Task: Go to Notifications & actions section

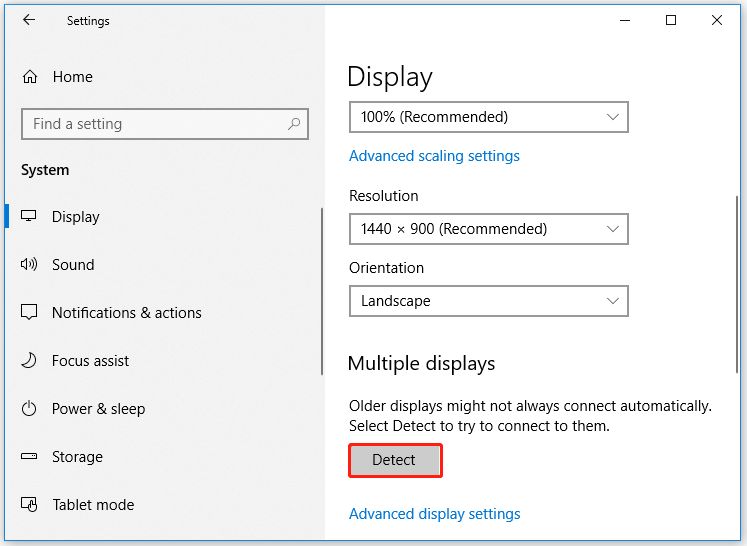Action: [x=127, y=313]
